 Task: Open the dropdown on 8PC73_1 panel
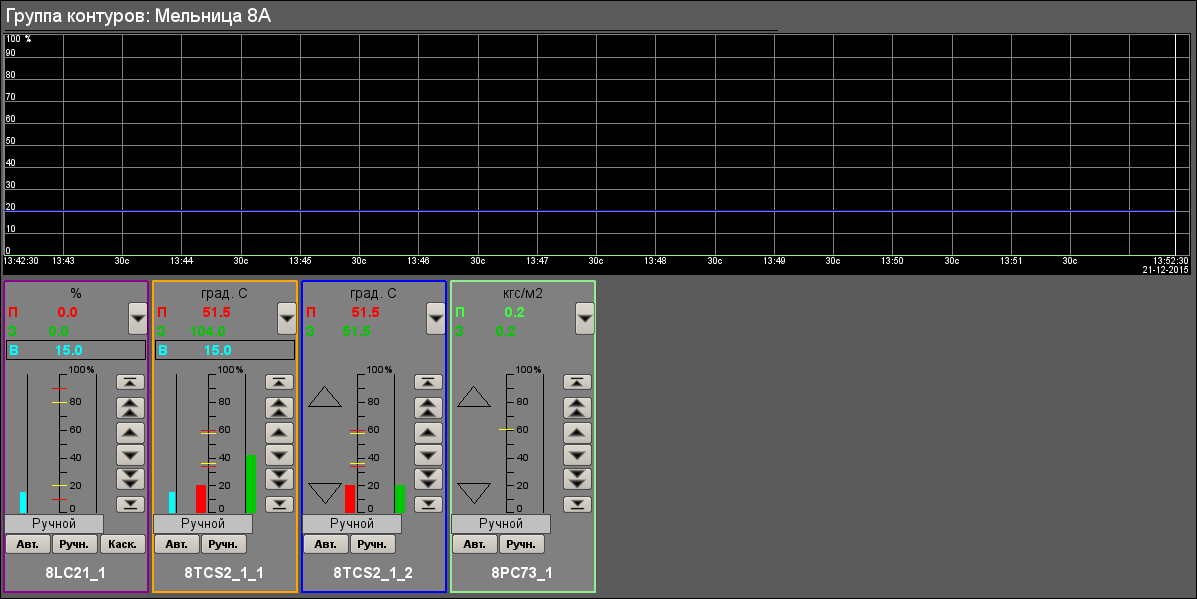tap(585, 318)
